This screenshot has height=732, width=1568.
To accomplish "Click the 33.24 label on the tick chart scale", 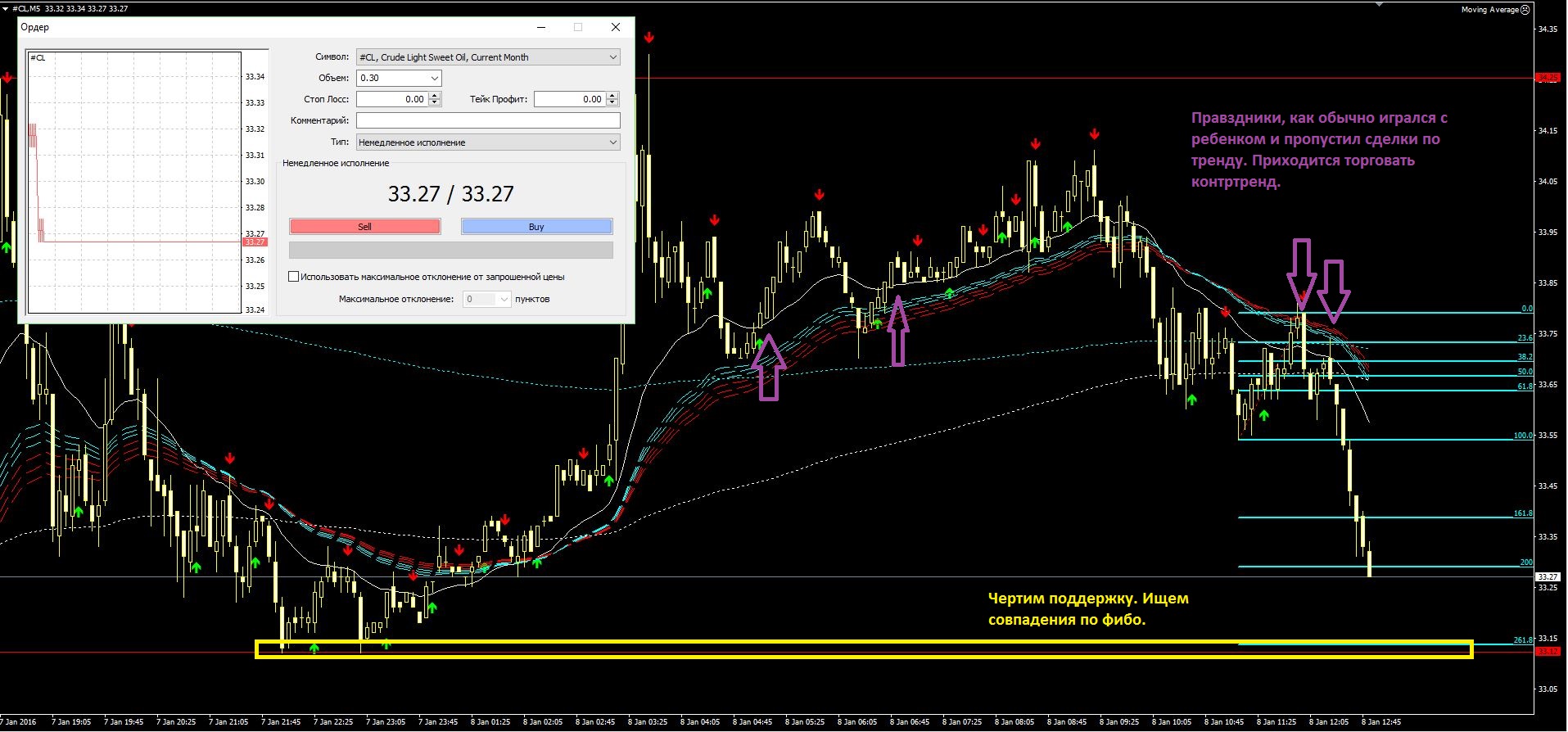I will click(x=255, y=310).
